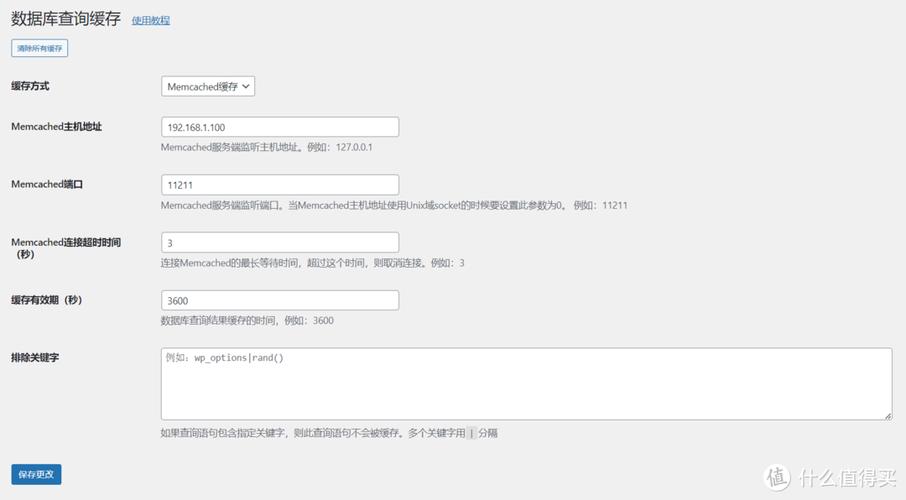Click inside the 排除关键字 textarea

526,384
